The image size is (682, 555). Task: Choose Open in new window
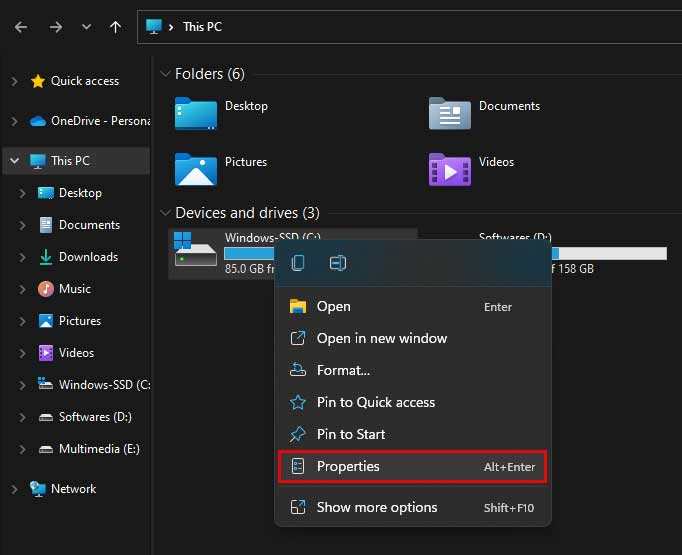pyautogui.click(x=412, y=338)
